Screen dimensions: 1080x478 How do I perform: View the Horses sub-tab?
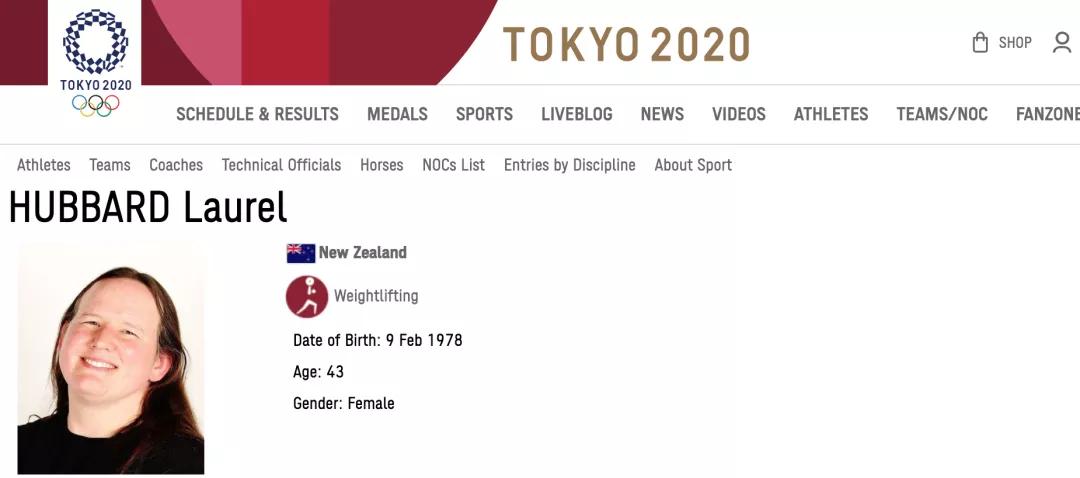tap(382, 165)
